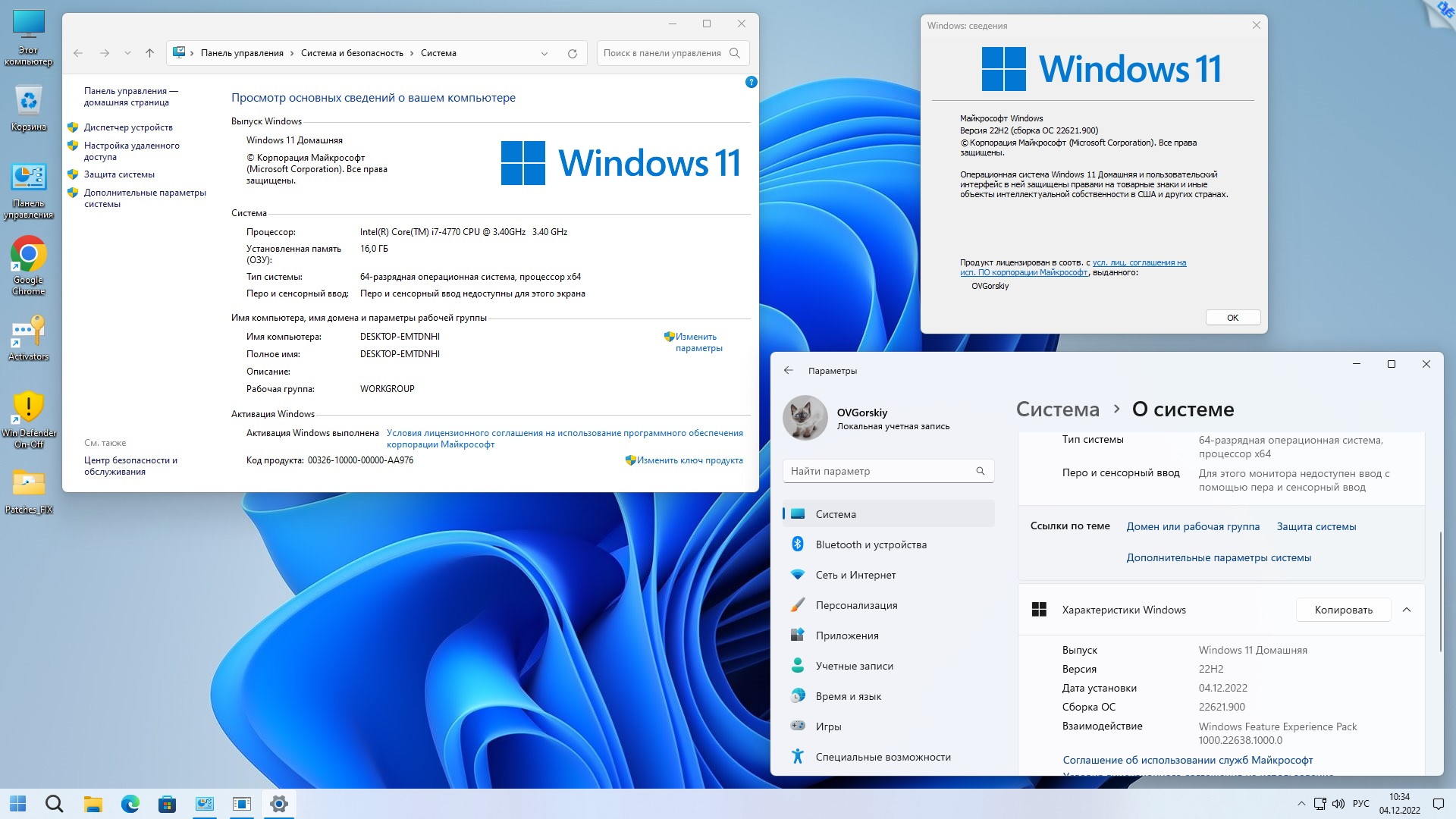
Task: Open Панель управления desktop shortcut
Action: pos(28,191)
